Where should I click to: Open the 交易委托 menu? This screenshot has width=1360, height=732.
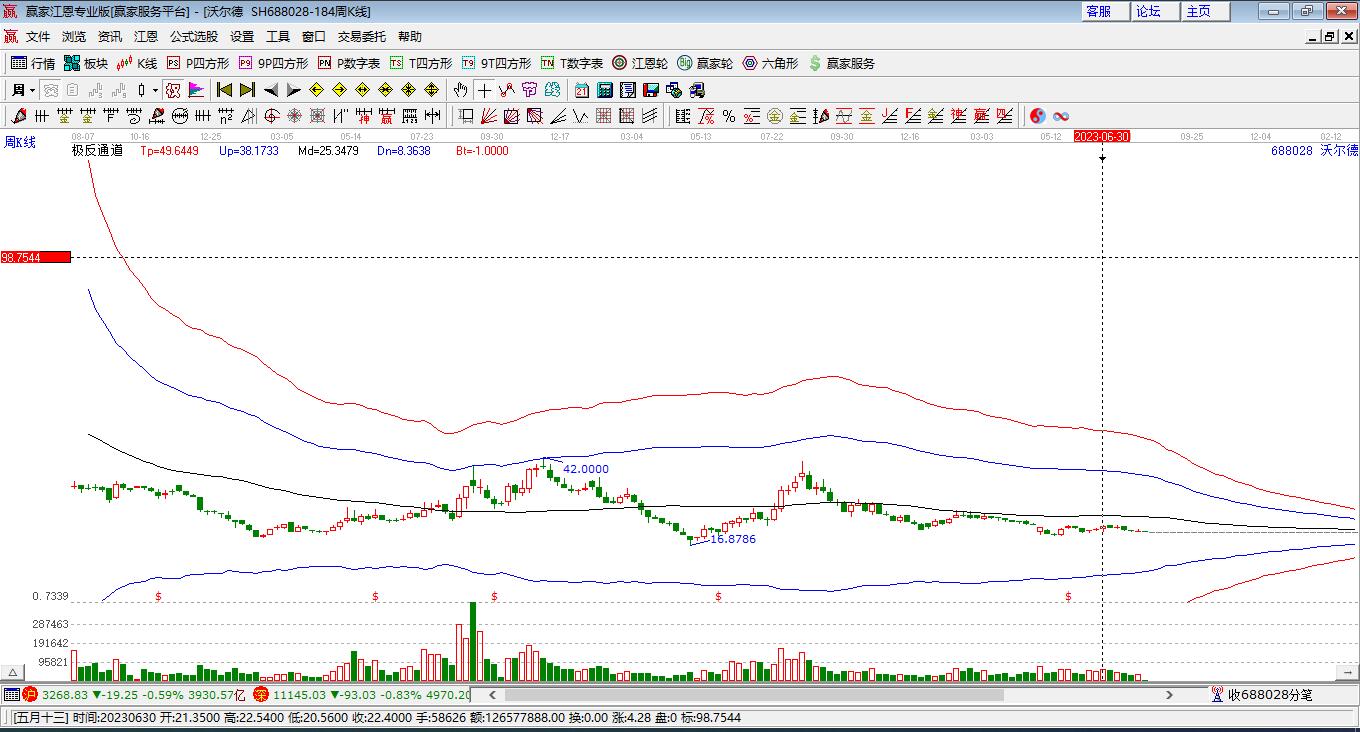pos(362,37)
